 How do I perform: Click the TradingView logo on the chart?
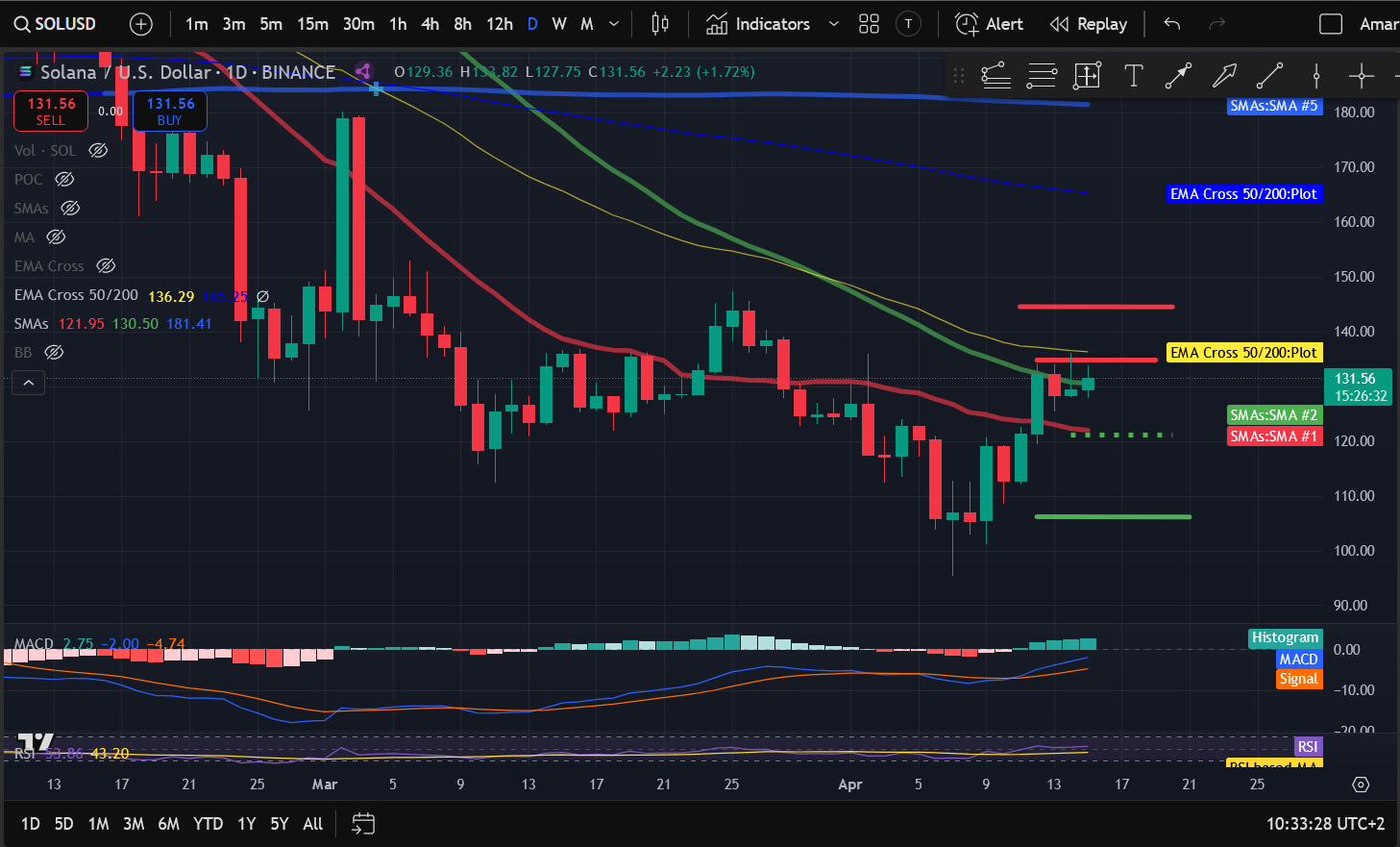36,742
